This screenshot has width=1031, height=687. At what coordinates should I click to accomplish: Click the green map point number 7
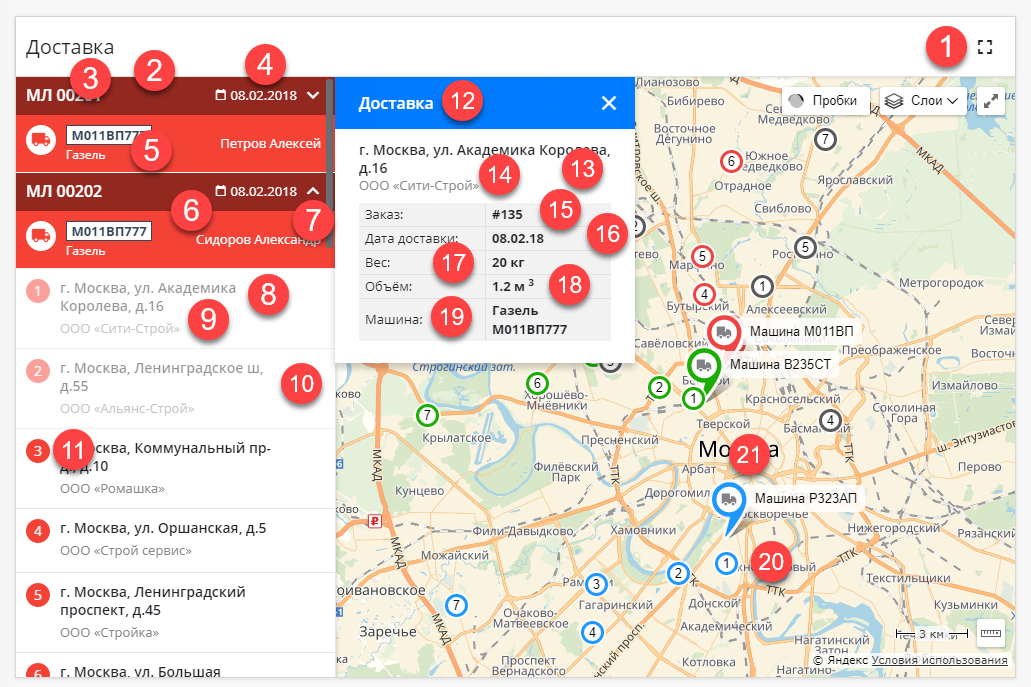(427, 414)
